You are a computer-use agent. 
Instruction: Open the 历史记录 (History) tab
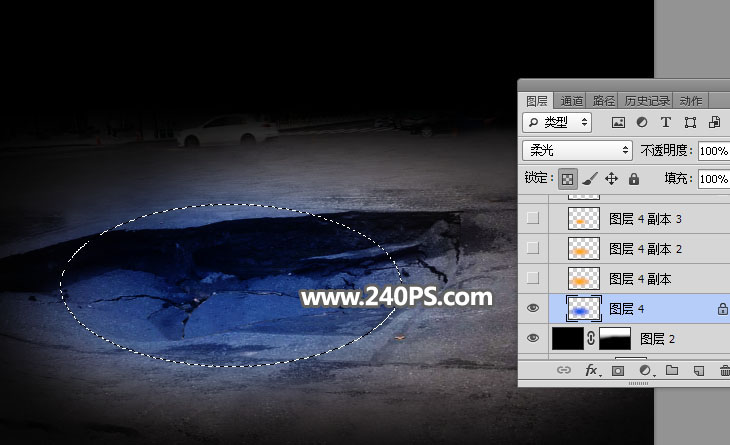[647, 101]
